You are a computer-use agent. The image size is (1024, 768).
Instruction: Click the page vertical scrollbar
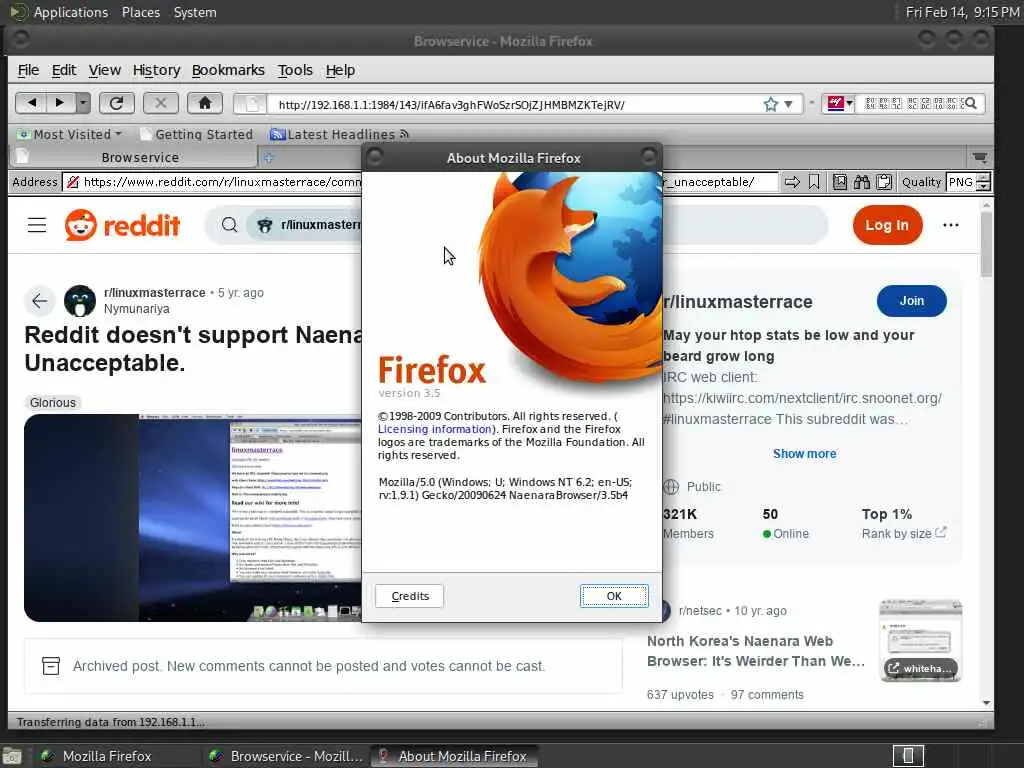pyautogui.click(x=986, y=455)
